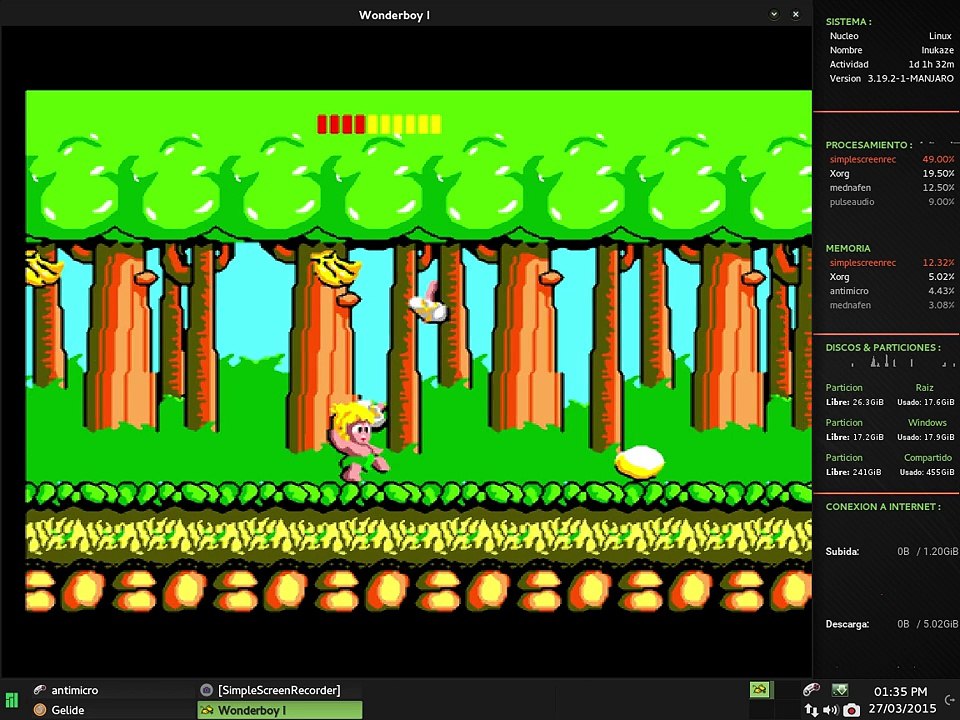Screen dimensions: 960x720
Task: Click simplescreenrec 49.00% processing row
Action: tap(892, 159)
